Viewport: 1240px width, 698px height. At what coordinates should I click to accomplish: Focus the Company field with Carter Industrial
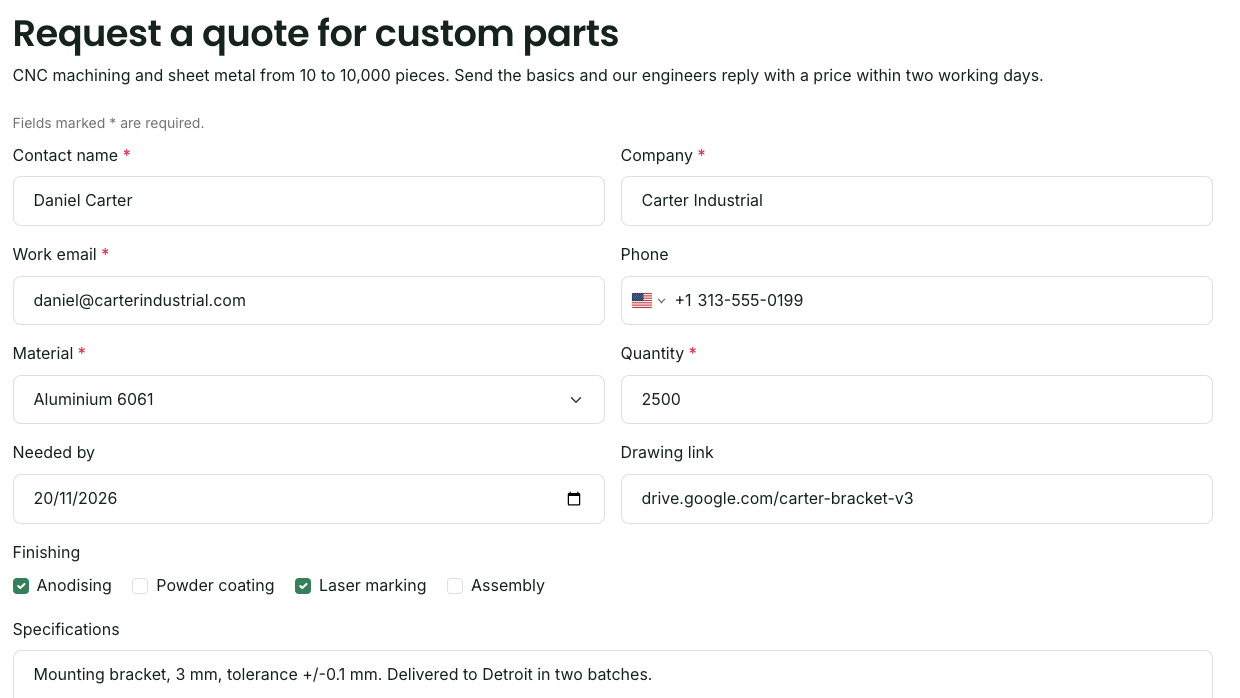916,201
